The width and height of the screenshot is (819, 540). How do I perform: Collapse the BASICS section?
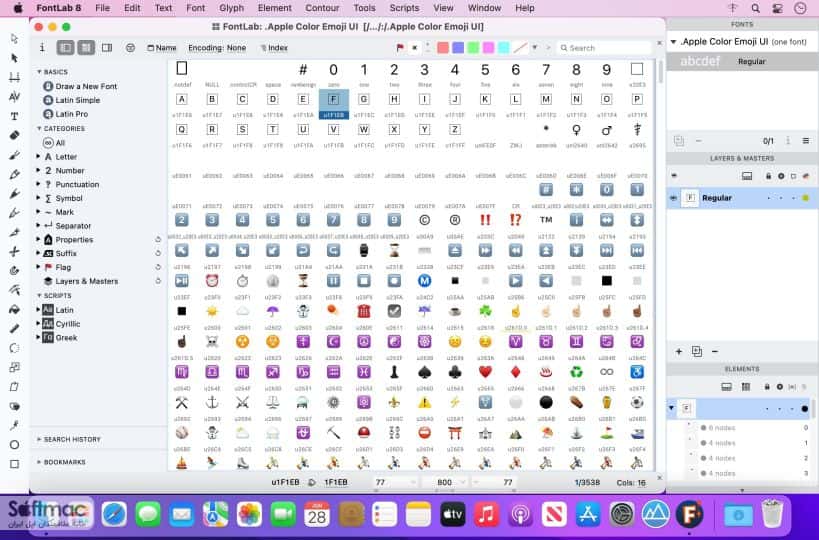[39, 72]
